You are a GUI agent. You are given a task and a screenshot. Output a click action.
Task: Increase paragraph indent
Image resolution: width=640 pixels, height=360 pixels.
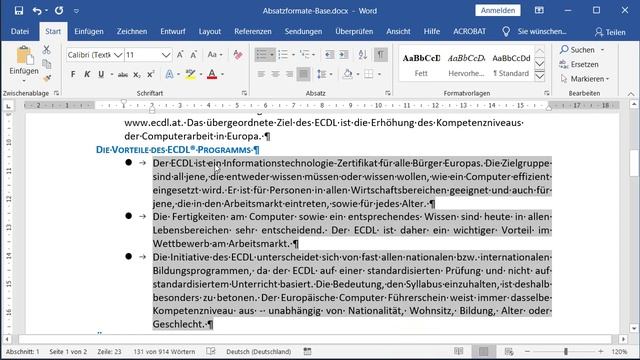344,54
